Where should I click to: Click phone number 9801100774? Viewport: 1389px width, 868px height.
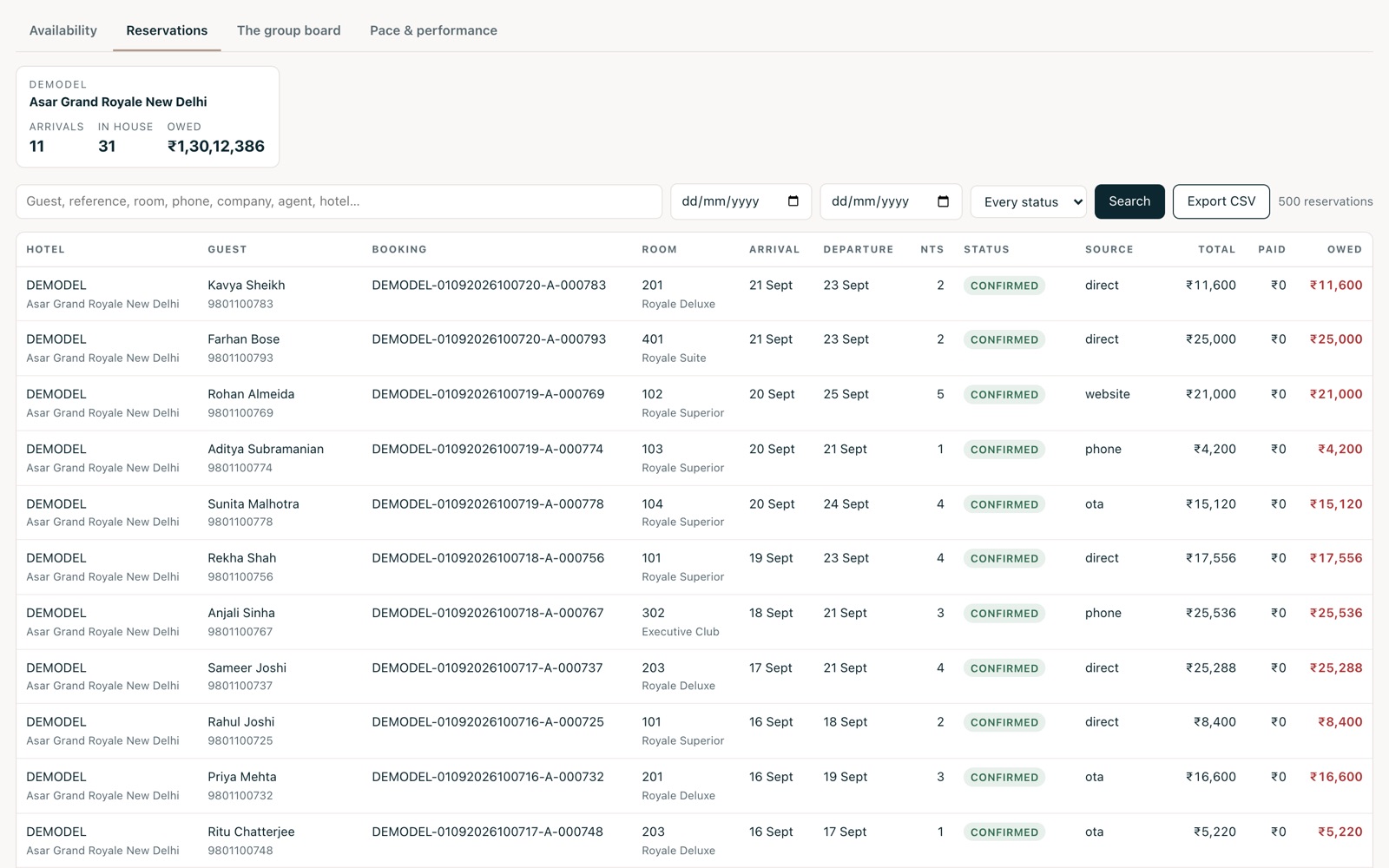240,468
